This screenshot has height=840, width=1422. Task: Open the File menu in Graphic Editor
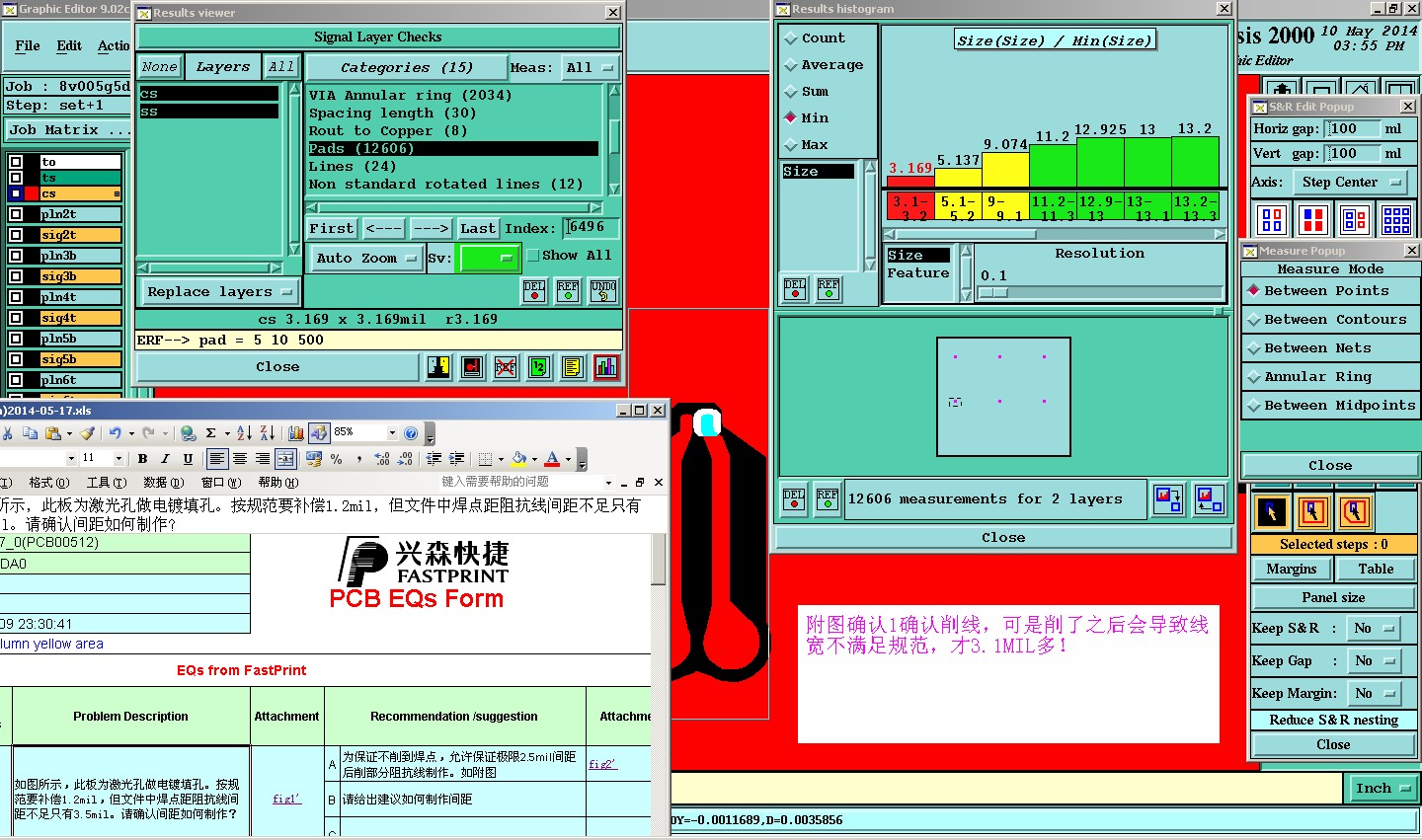pyautogui.click(x=28, y=45)
